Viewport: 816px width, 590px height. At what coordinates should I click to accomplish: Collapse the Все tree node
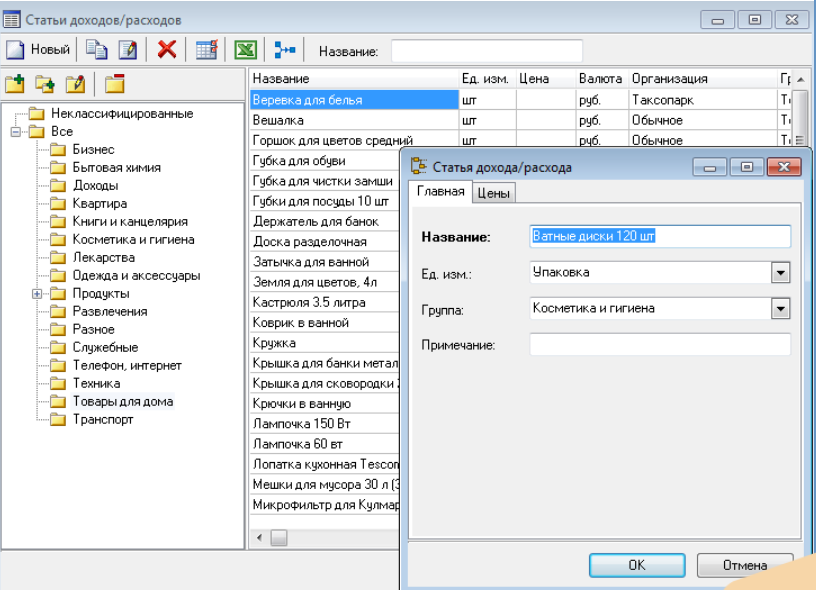pos(16,132)
